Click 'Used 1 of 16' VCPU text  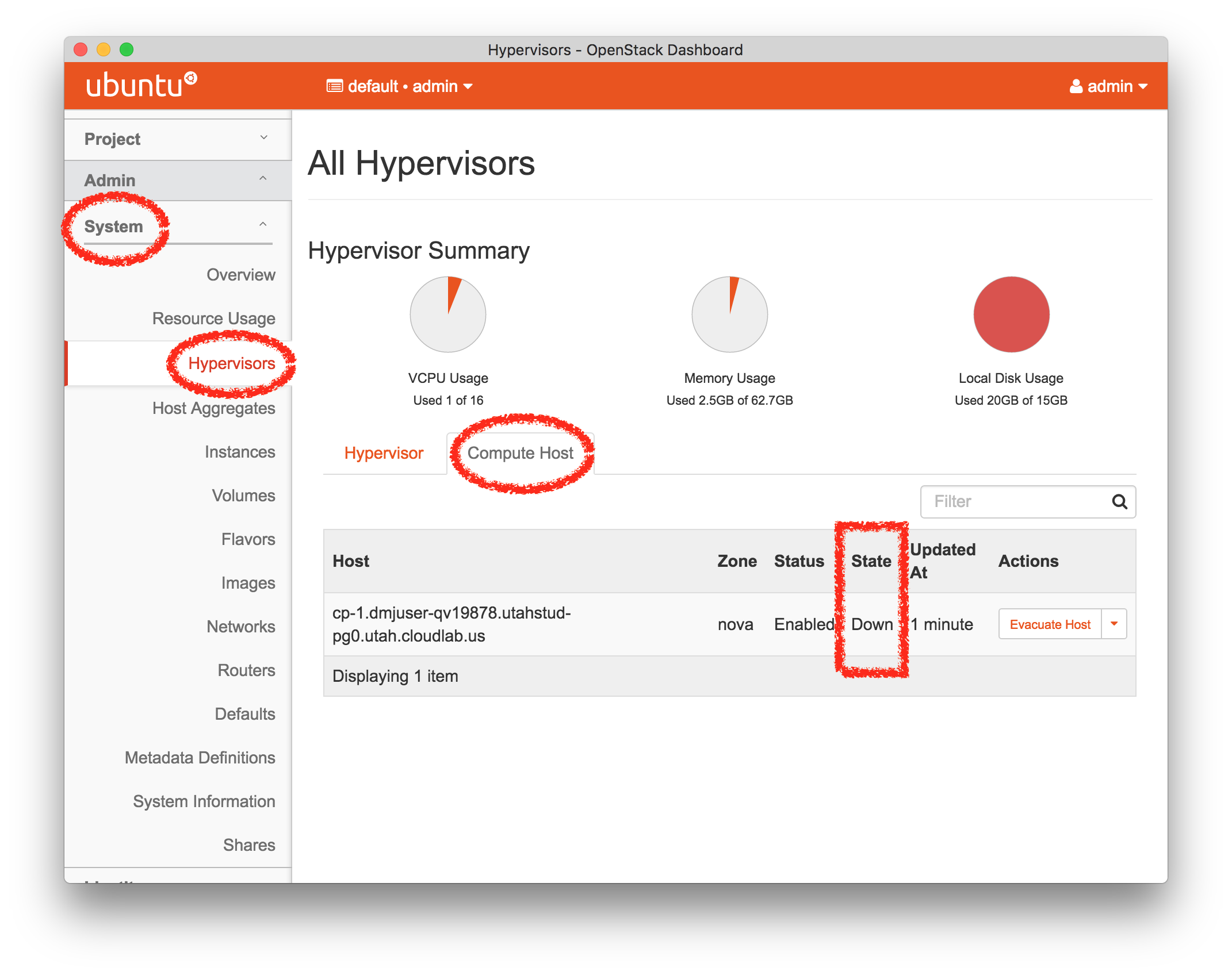pos(448,400)
